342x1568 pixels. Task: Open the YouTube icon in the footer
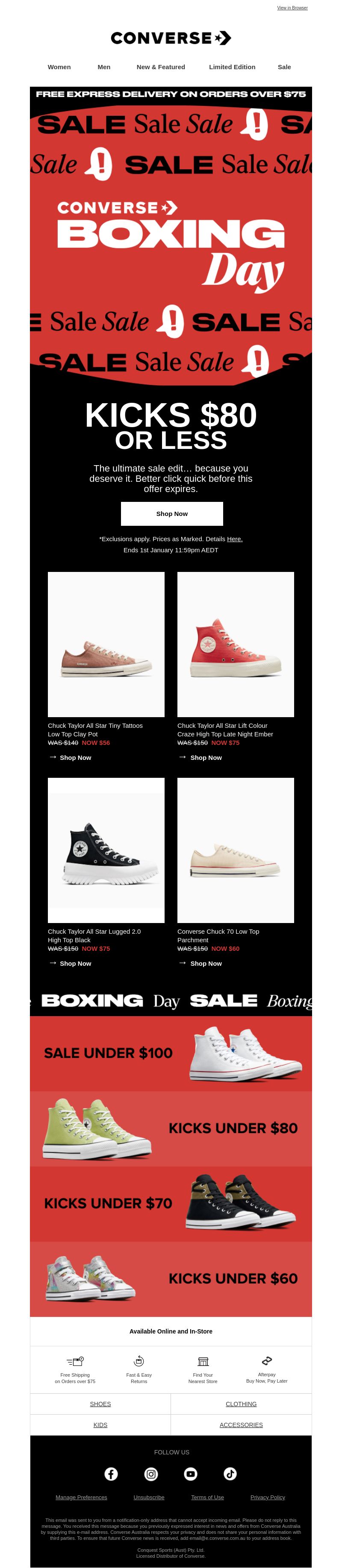pyautogui.click(x=191, y=1474)
